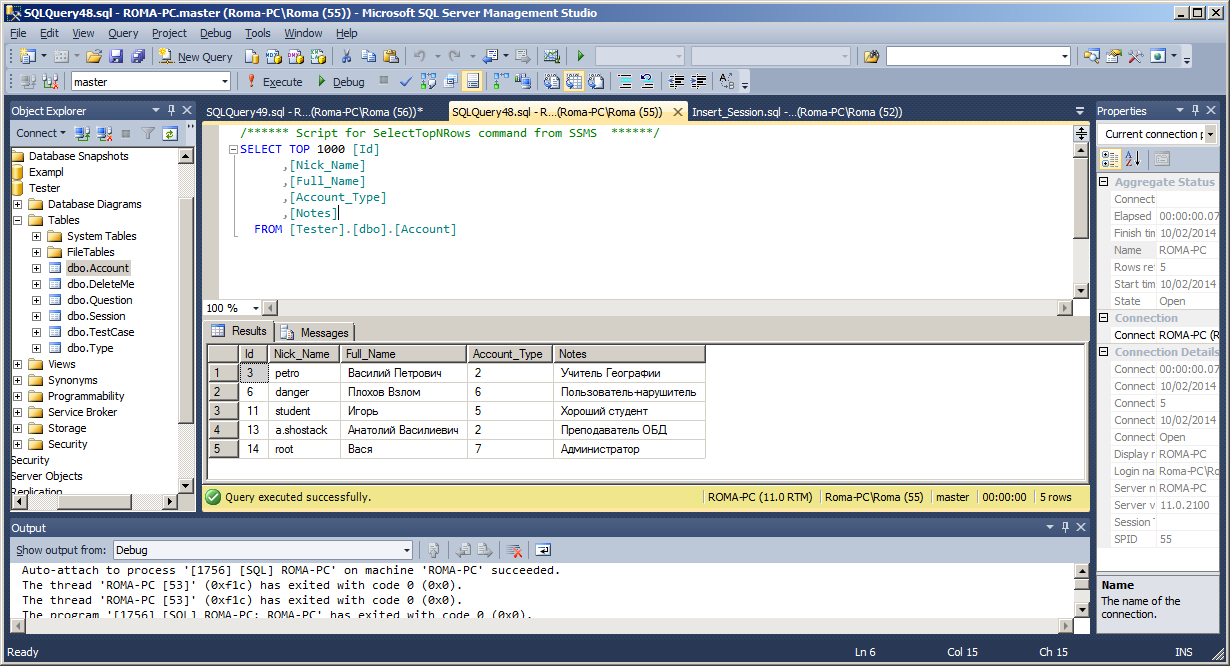Toggle the Categorized view in Properties panel
This screenshot has width=1230, height=666.
(1110, 159)
